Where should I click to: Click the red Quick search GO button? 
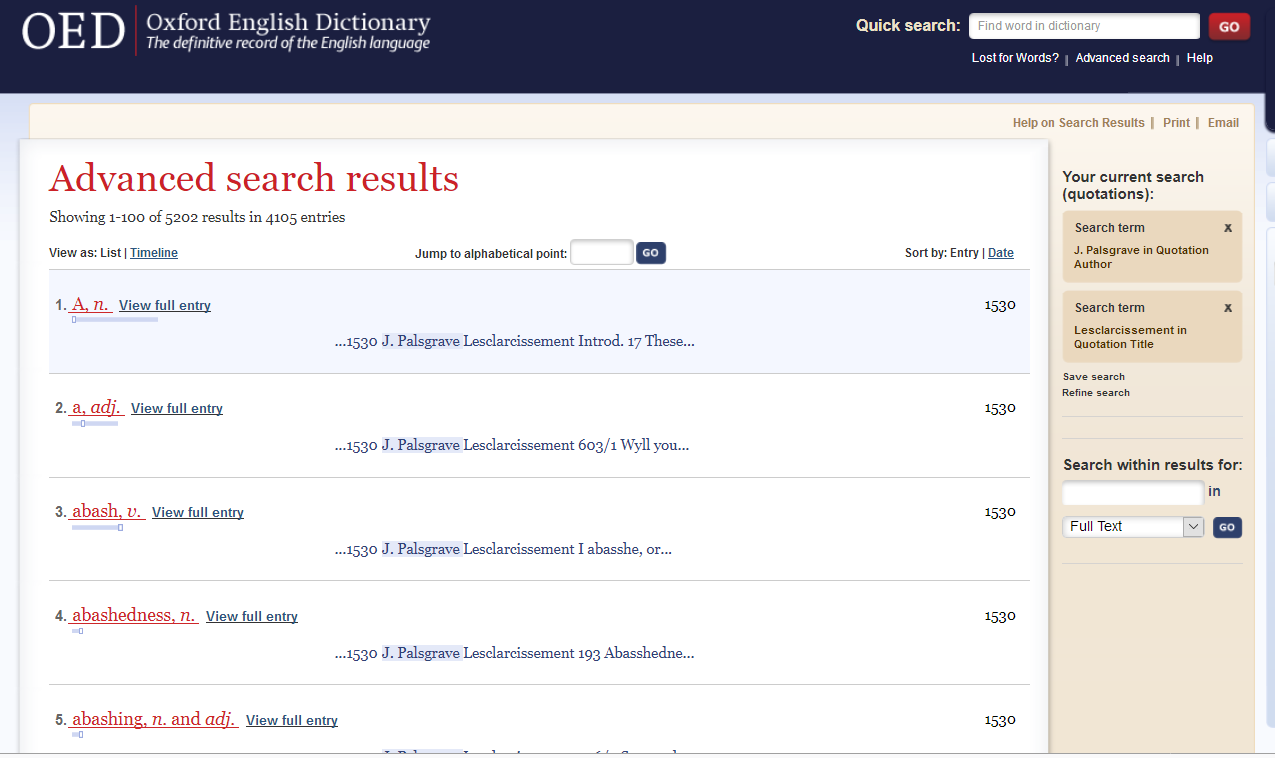tap(1229, 27)
